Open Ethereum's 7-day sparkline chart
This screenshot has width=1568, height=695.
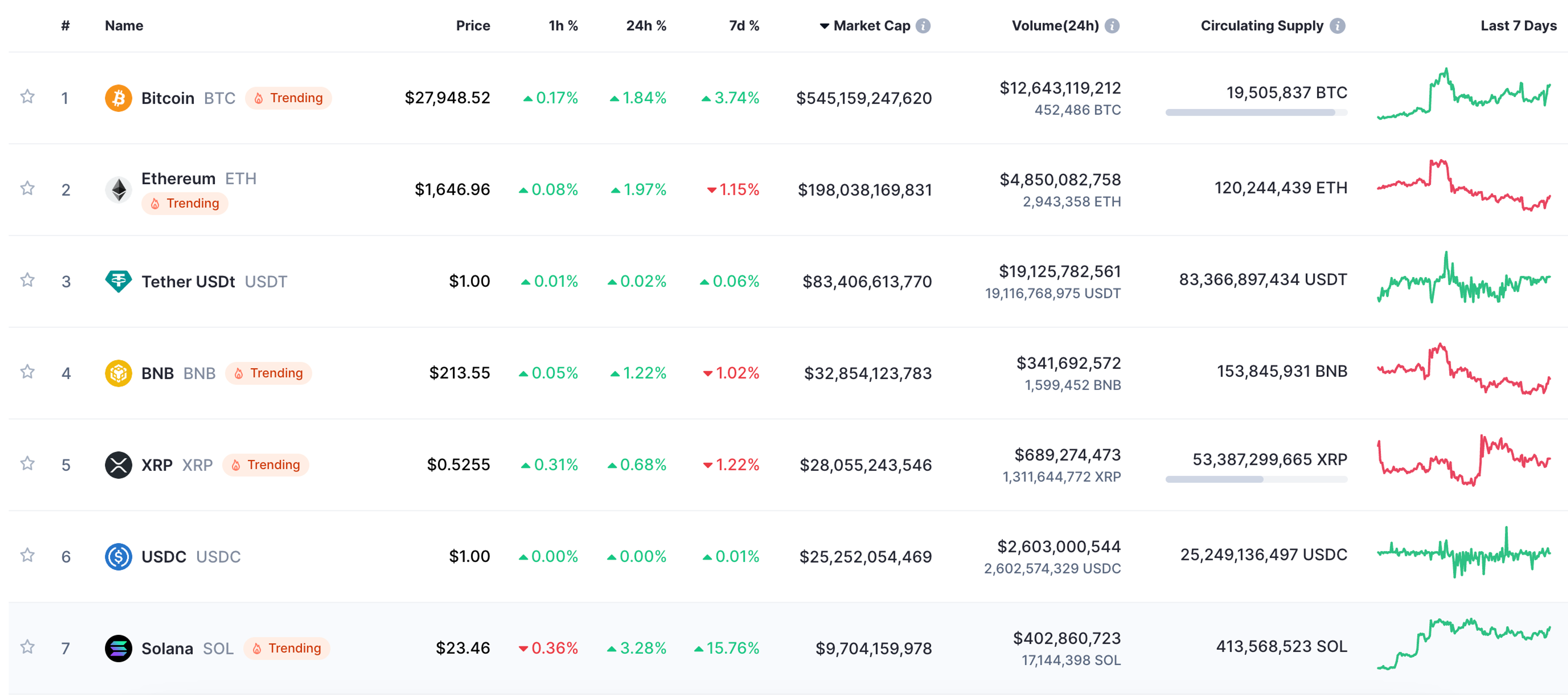1464,185
